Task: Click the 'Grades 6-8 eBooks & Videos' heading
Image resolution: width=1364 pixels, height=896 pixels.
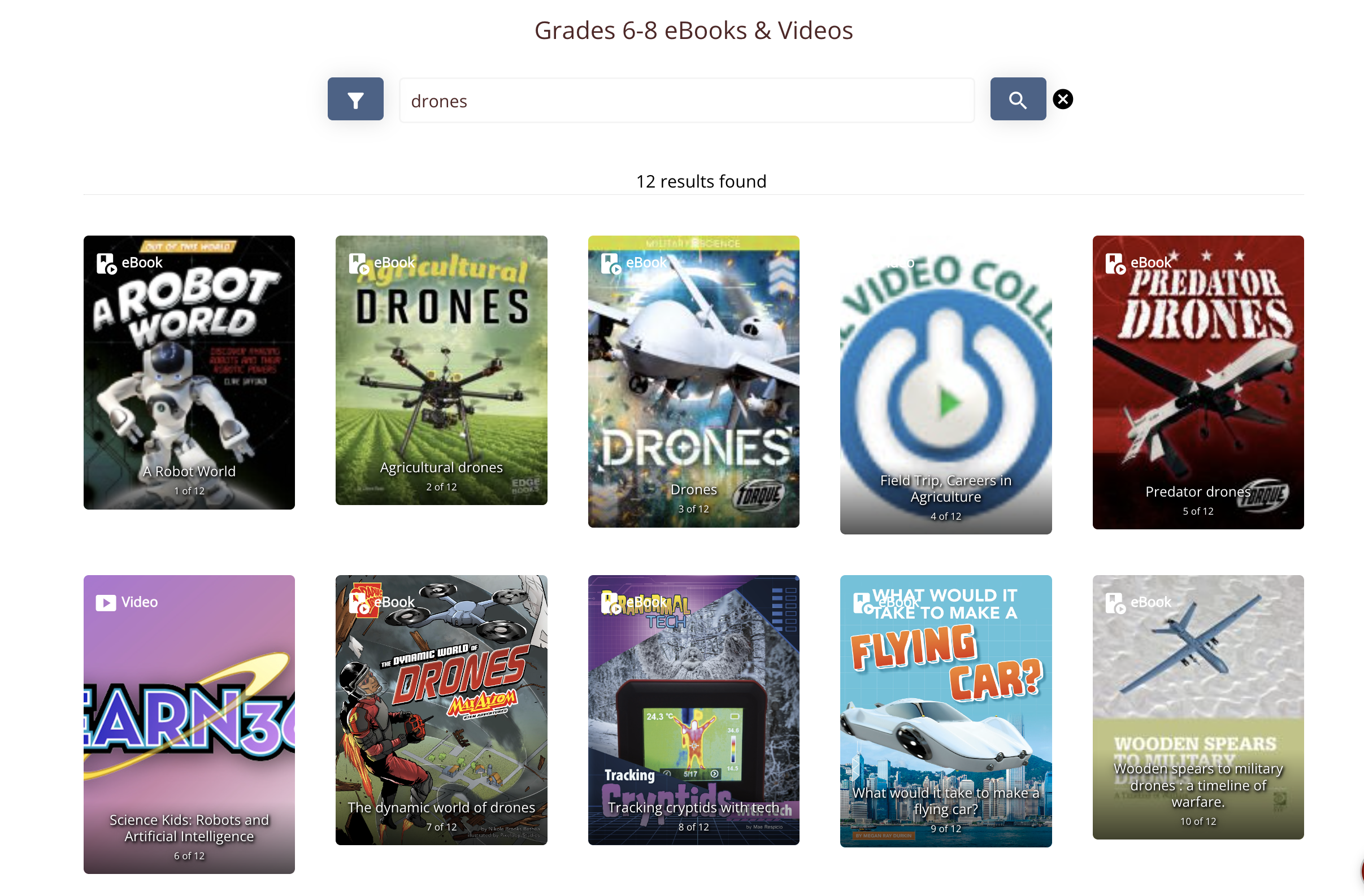Action: pos(693,31)
